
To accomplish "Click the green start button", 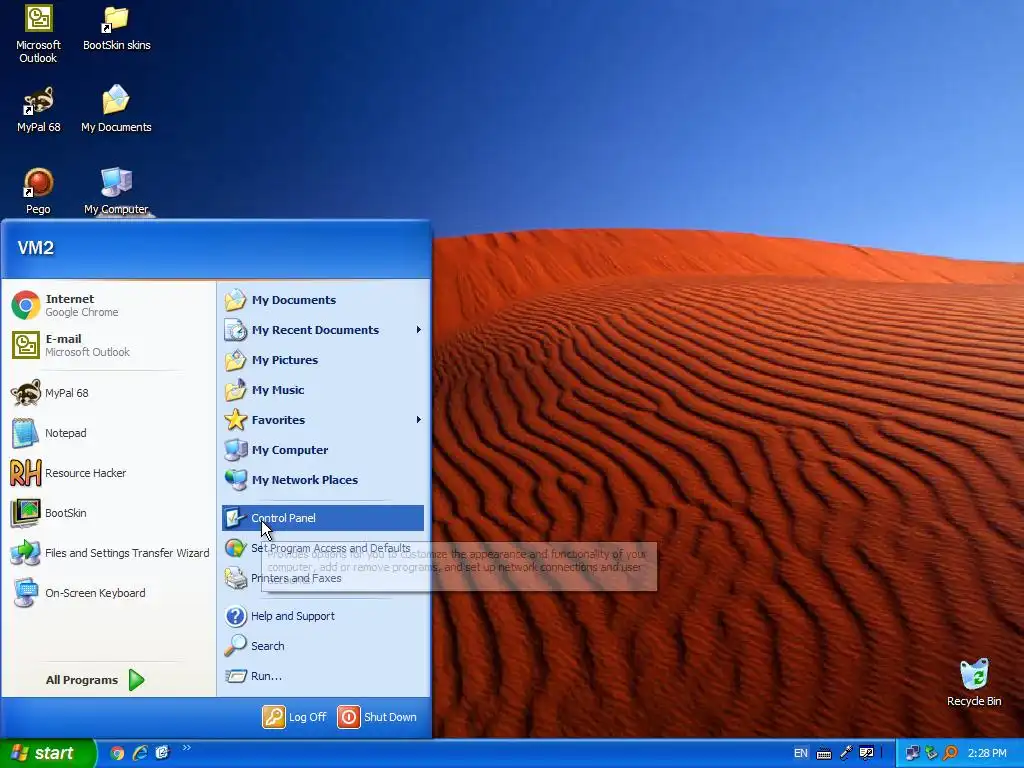I will click(47, 753).
